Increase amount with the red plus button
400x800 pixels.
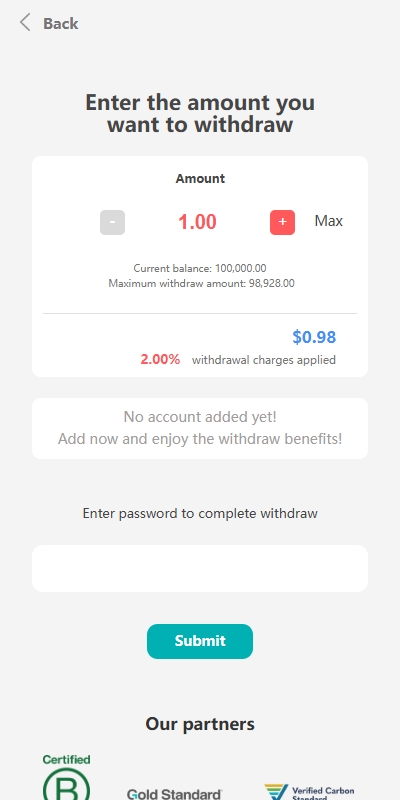point(282,222)
